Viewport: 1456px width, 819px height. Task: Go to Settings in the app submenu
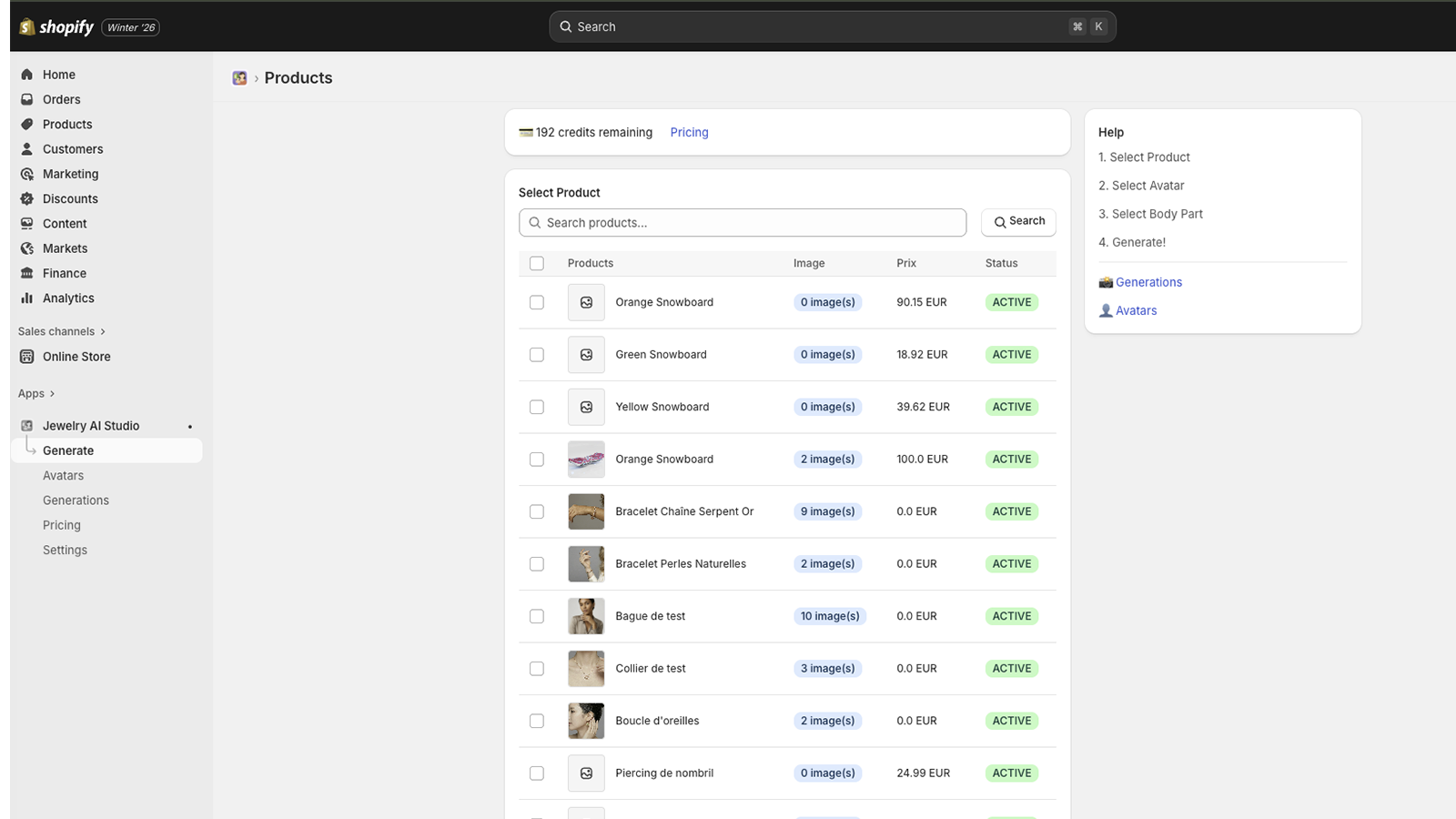click(x=65, y=551)
